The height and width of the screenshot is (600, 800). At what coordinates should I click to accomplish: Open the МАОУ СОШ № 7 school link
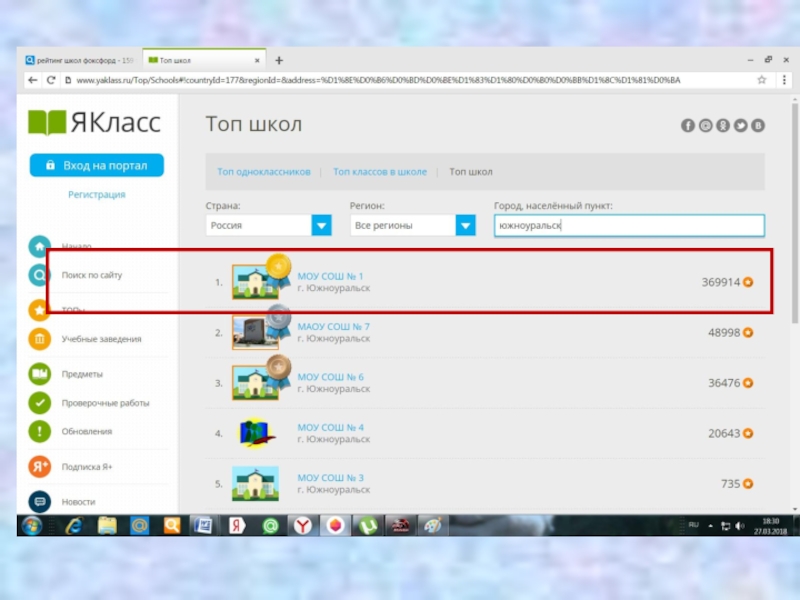click(x=333, y=327)
